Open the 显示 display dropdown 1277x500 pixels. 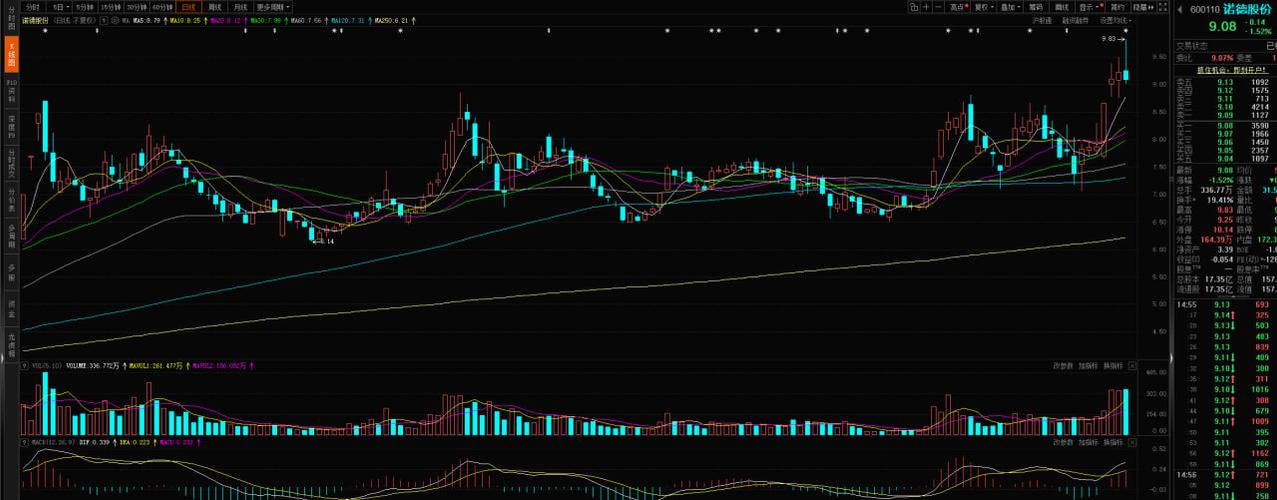(x=1089, y=6)
